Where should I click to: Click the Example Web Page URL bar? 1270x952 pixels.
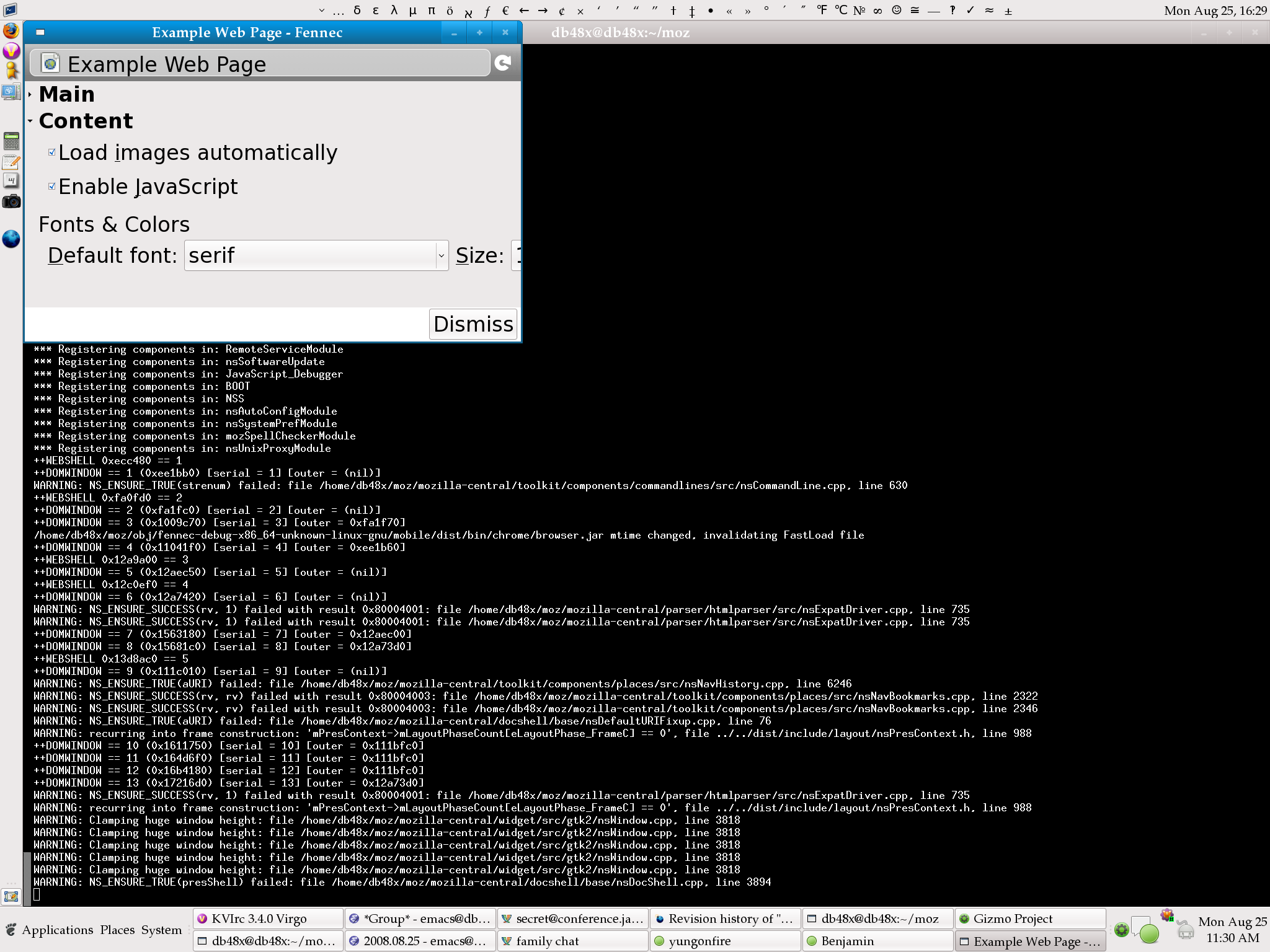(260, 63)
